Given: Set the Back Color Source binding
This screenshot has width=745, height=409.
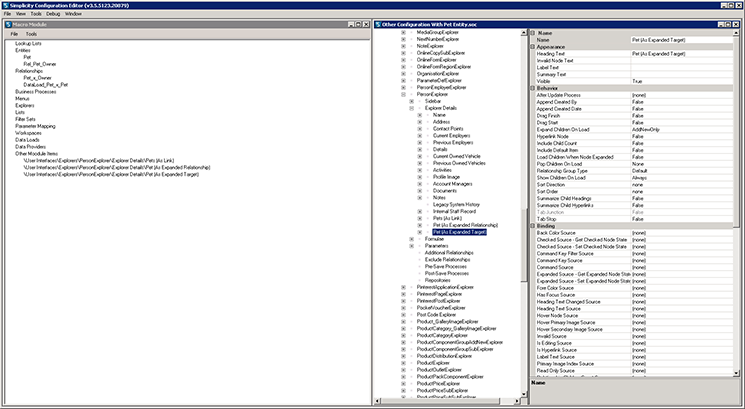Looking at the screenshot, I should pos(682,233).
